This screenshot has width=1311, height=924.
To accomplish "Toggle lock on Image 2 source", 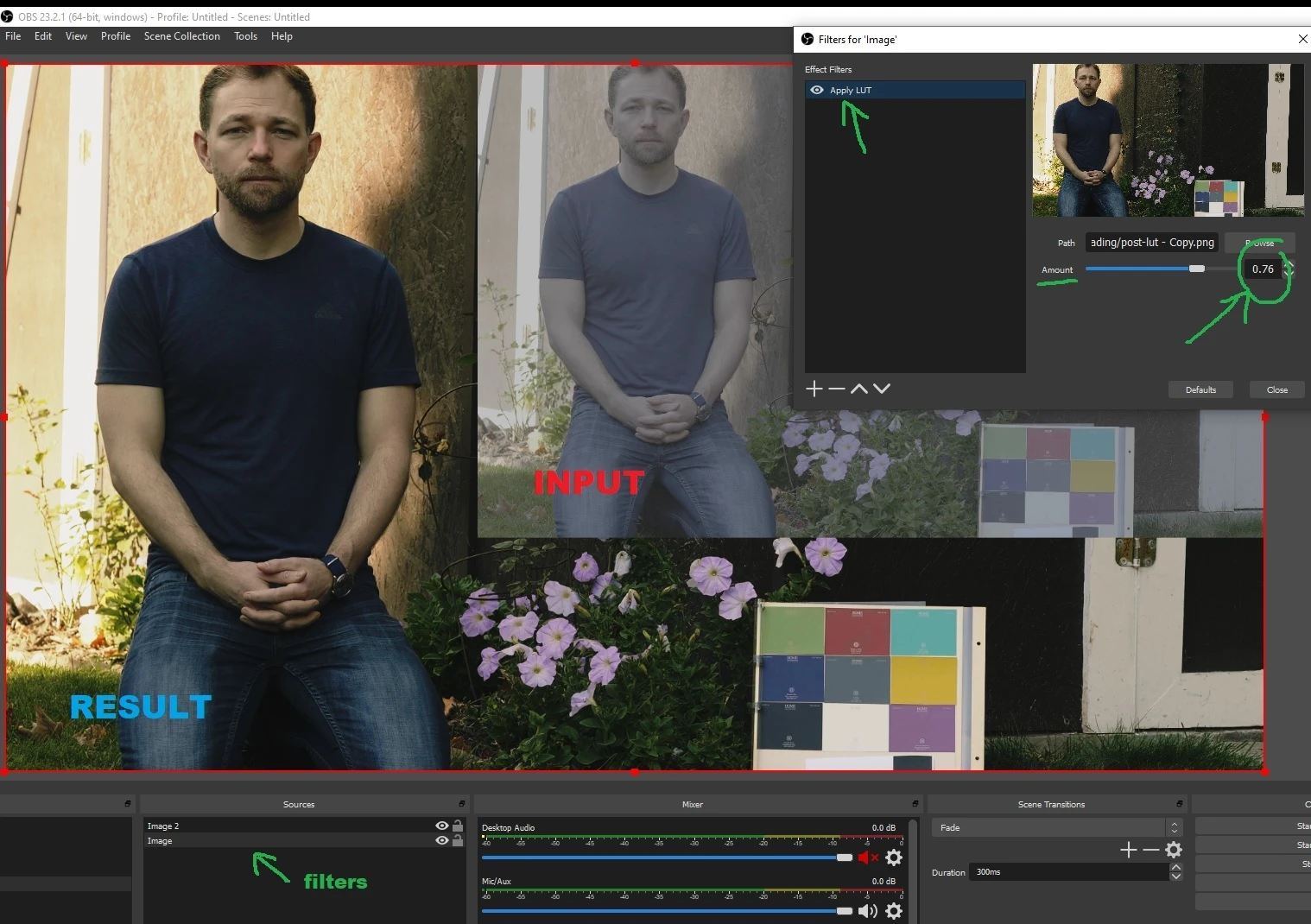I will pos(458,826).
